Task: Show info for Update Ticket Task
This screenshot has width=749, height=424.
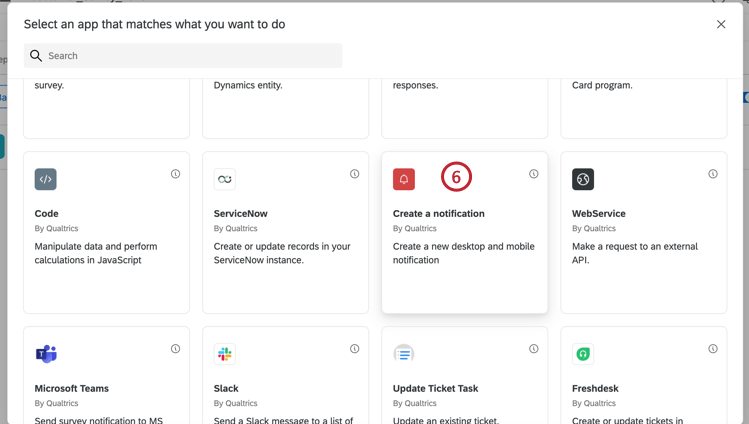Action: coord(533,349)
